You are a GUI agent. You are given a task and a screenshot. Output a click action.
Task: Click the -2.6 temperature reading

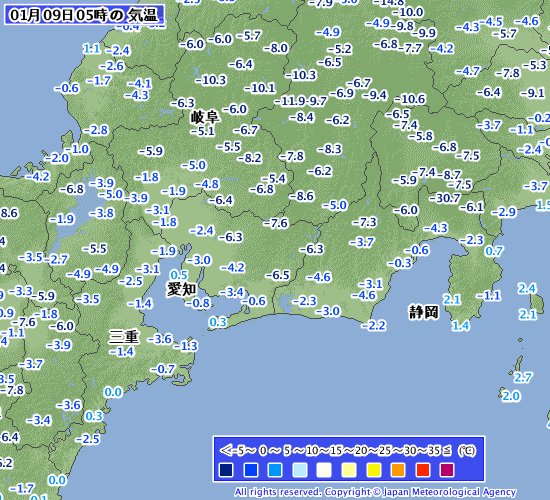tap(112, 66)
